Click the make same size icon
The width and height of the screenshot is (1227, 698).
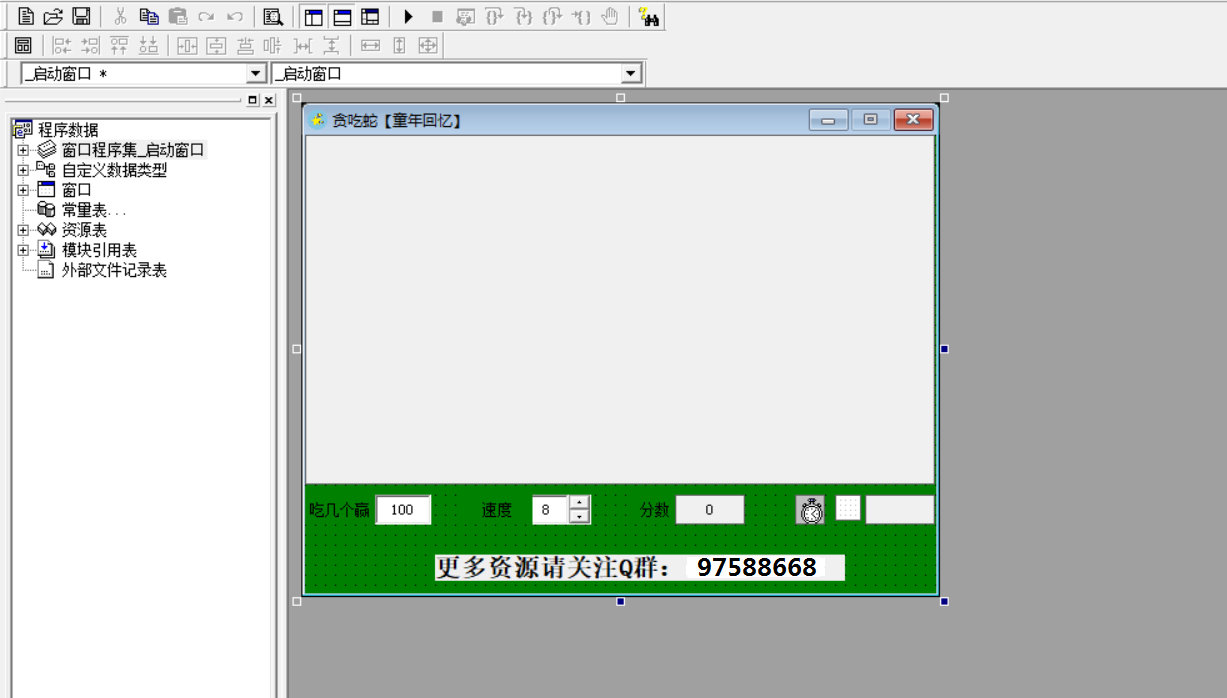click(x=428, y=45)
